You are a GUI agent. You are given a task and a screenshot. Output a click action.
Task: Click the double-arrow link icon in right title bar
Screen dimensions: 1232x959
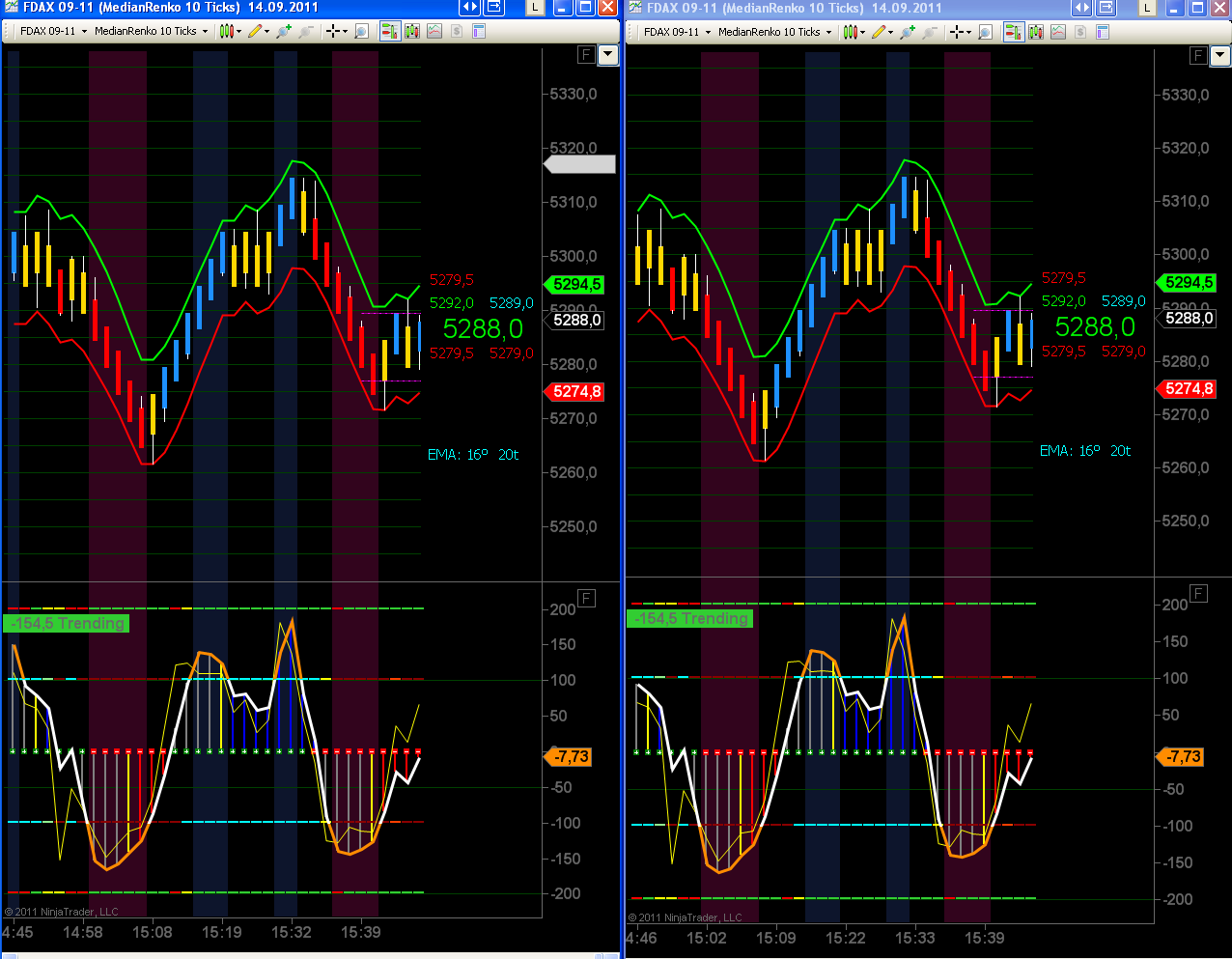coord(1082,8)
